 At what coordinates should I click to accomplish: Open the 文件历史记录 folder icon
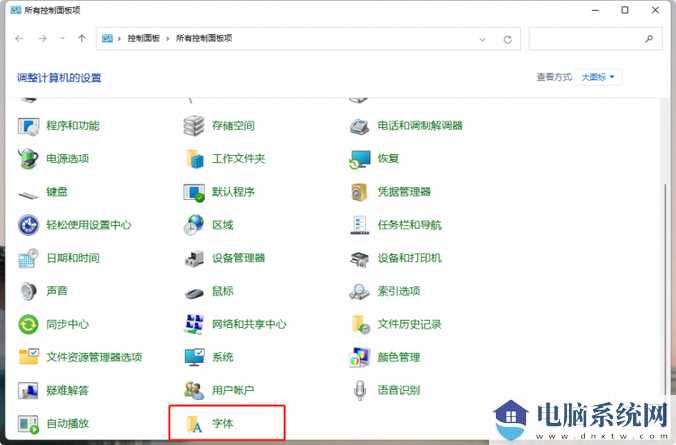click(x=360, y=324)
